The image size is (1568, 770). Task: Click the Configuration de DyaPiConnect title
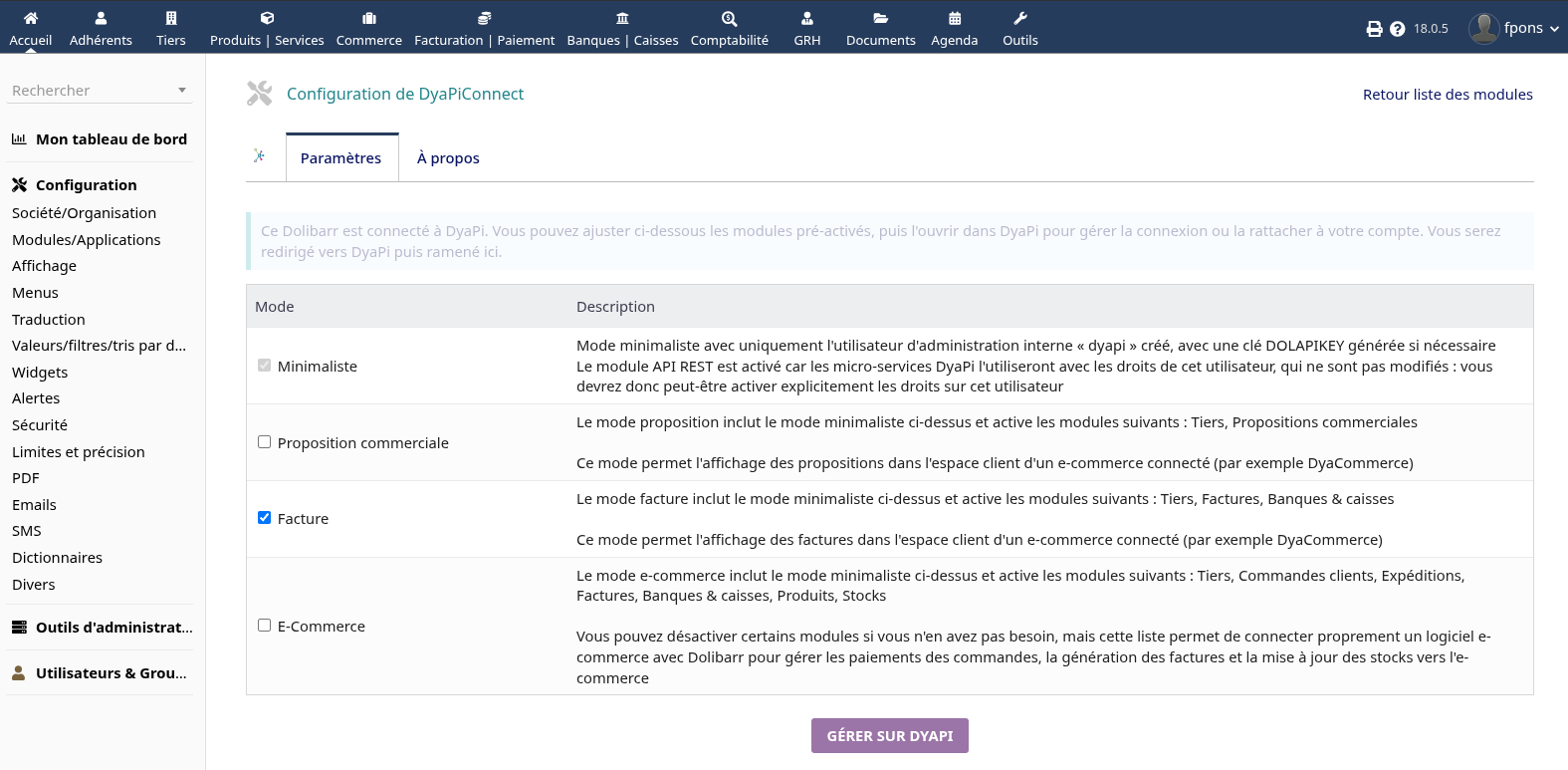click(405, 94)
